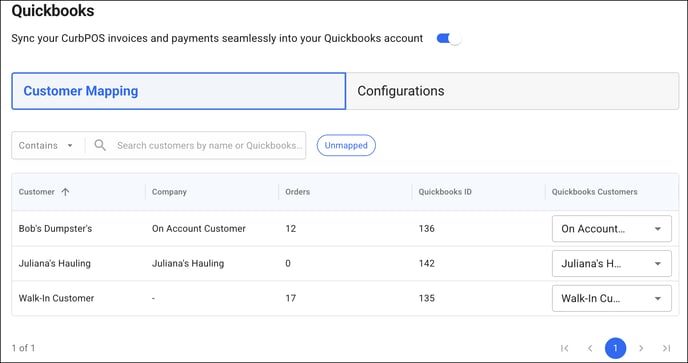Select page 1 in pagination

(615, 348)
